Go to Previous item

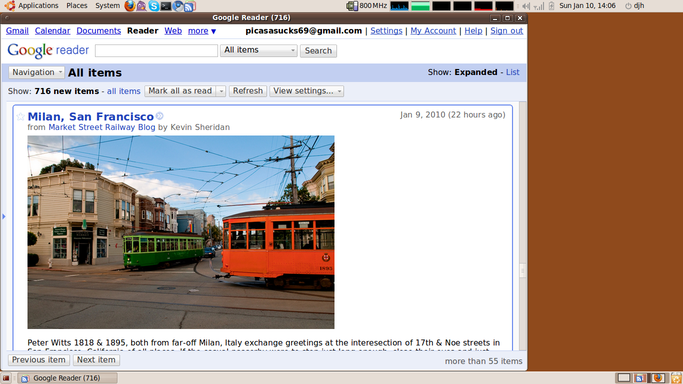[39, 360]
